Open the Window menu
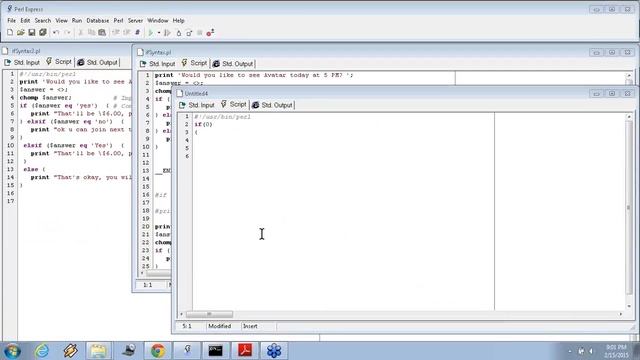This screenshot has width=640, height=360. 158,20
